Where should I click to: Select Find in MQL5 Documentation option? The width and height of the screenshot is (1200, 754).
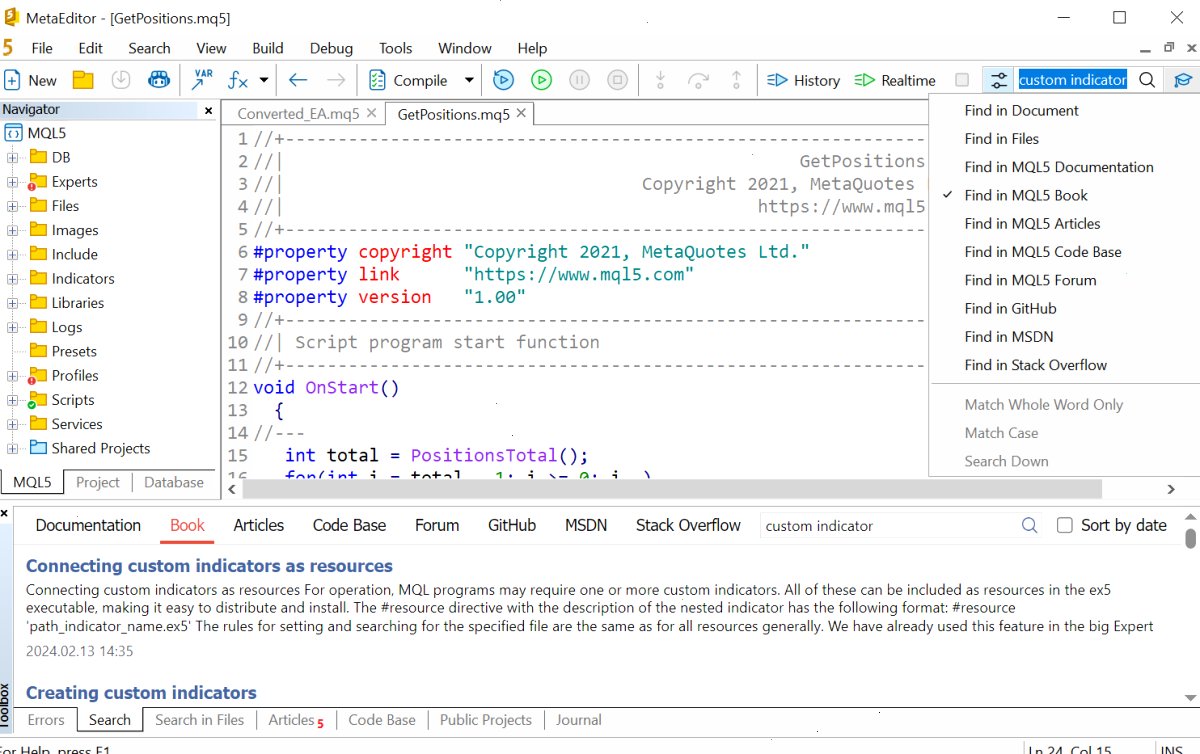1059,167
